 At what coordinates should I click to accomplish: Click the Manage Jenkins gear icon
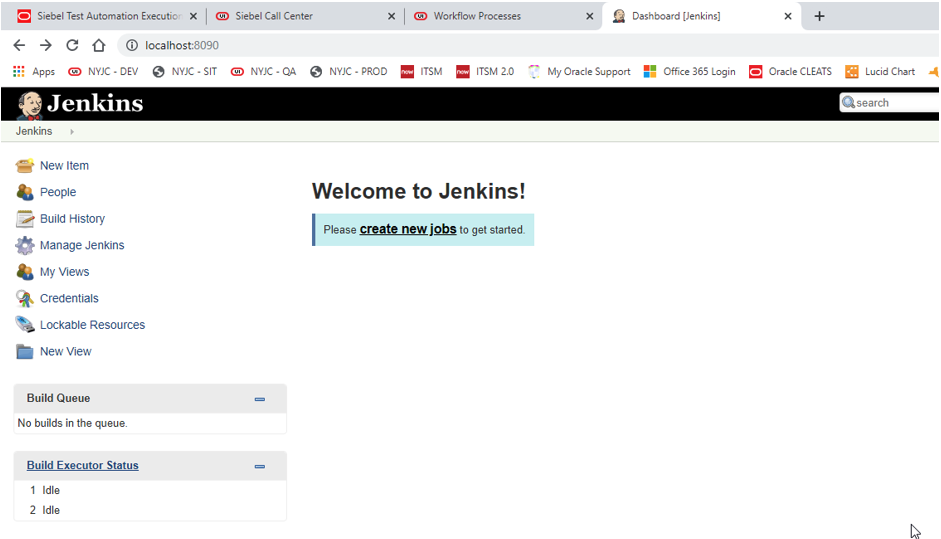pyautogui.click(x=25, y=245)
